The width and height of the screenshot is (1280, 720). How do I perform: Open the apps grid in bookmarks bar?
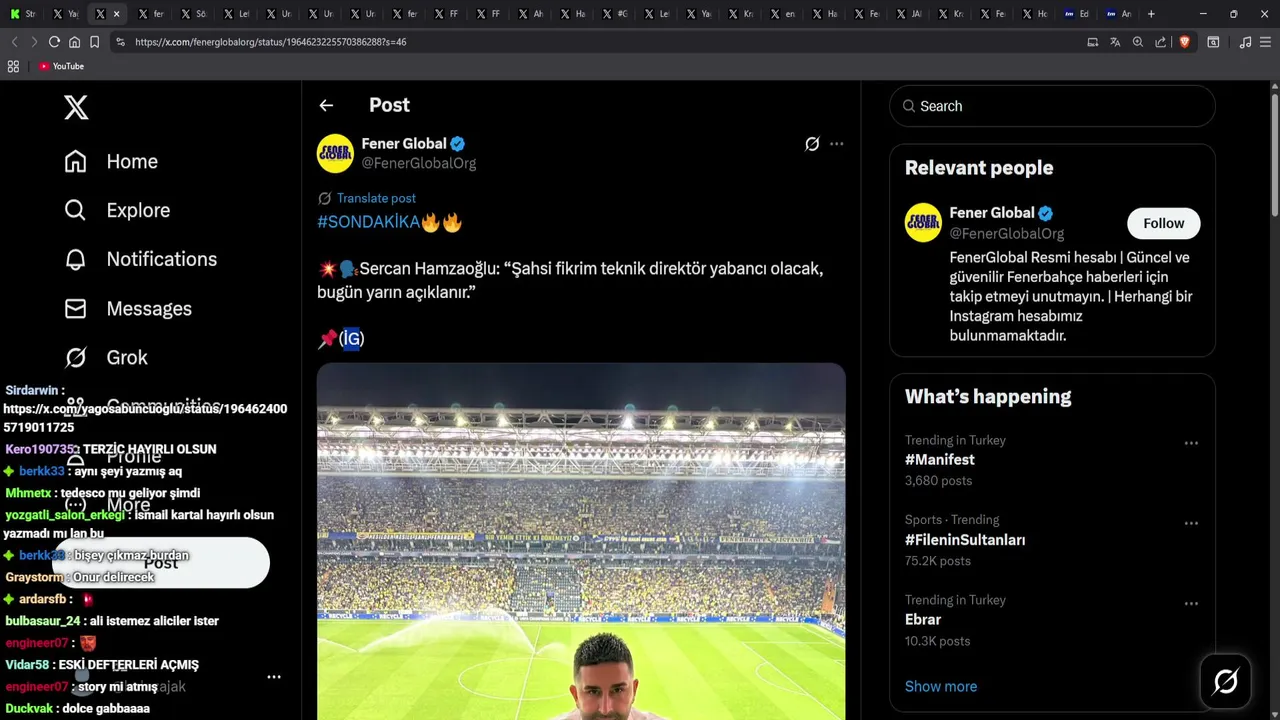point(13,66)
